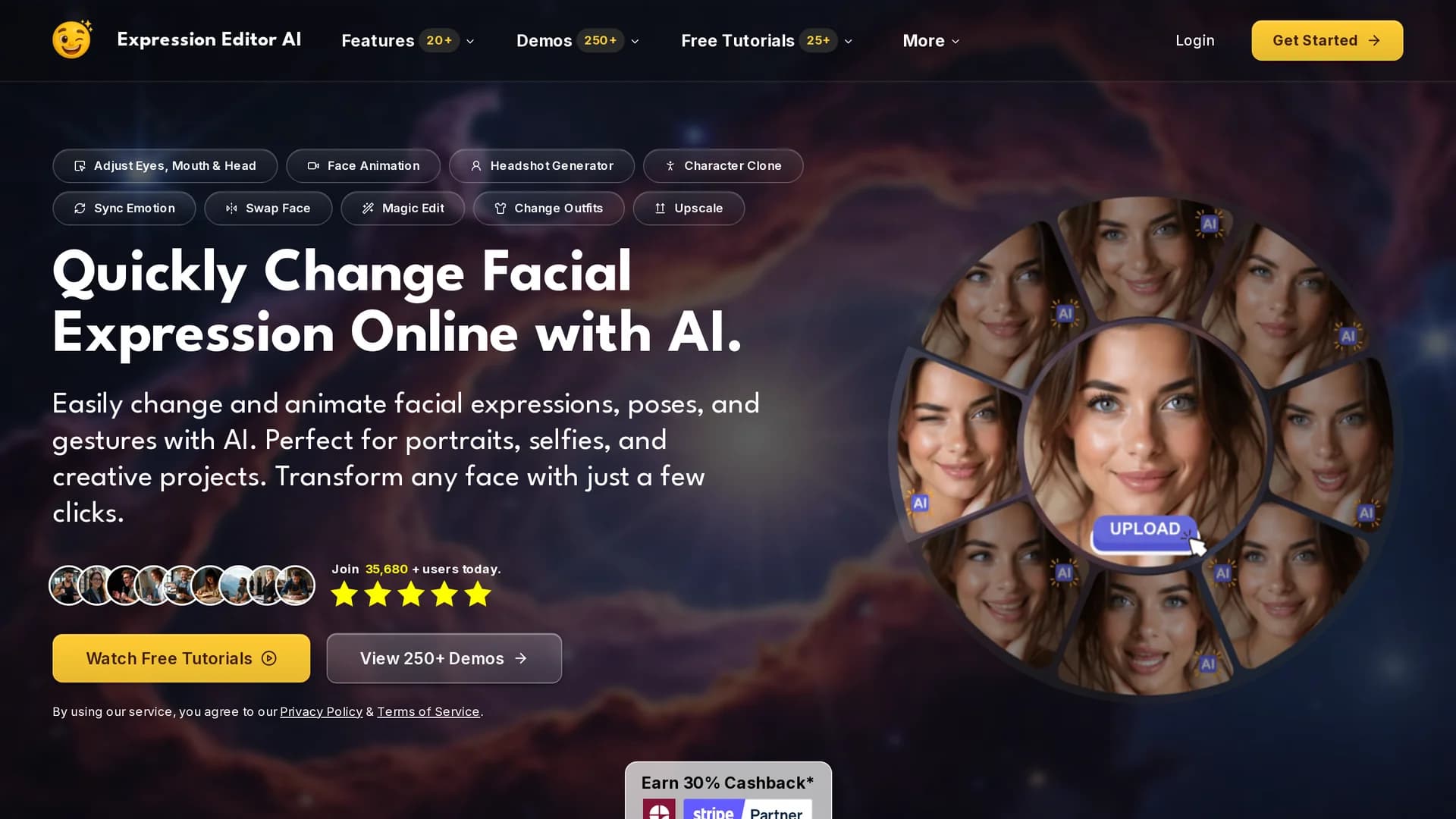Select the Upscale chip
The image size is (1456, 819).
pyautogui.click(x=689, y=209)
